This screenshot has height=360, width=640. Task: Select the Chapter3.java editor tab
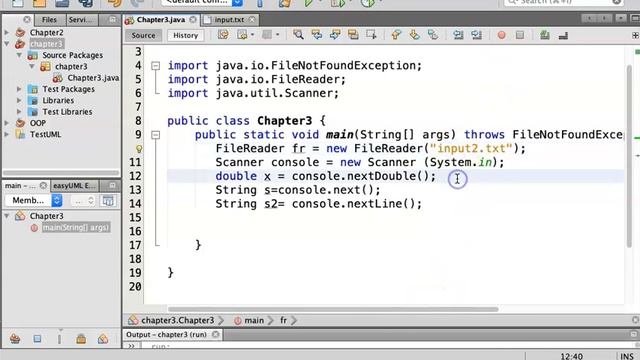[160, 20]
